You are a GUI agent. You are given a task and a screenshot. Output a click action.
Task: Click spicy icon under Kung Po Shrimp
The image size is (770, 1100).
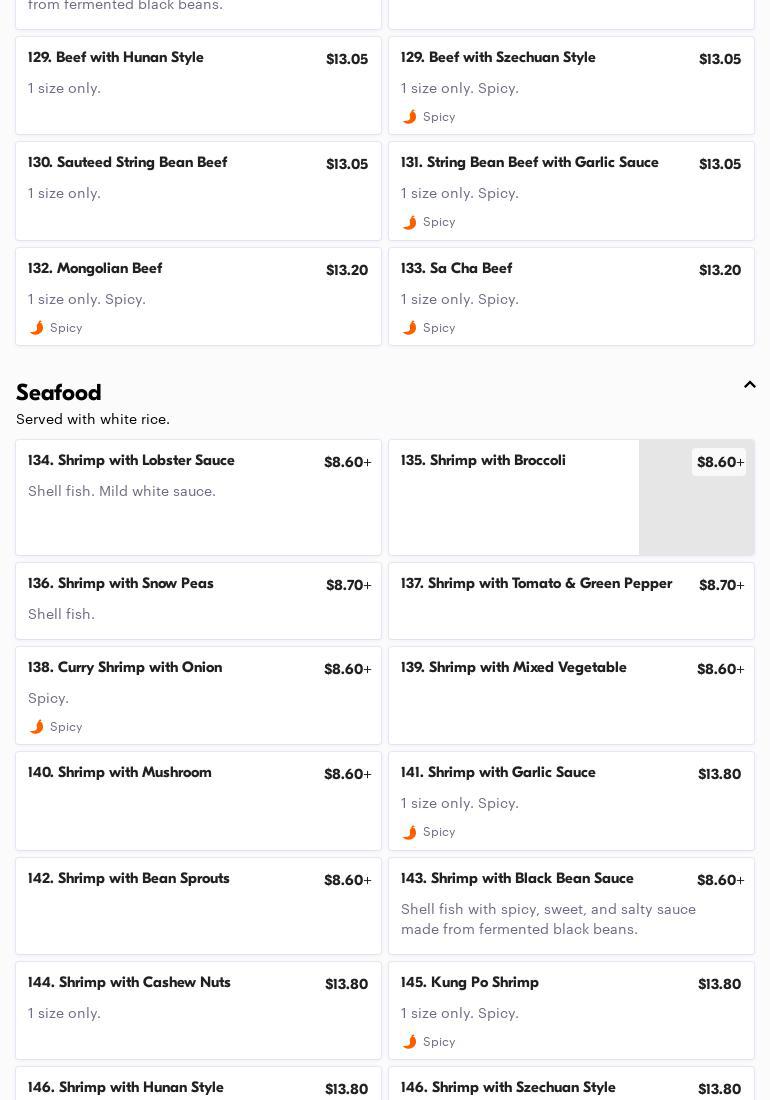[410, 1042]
